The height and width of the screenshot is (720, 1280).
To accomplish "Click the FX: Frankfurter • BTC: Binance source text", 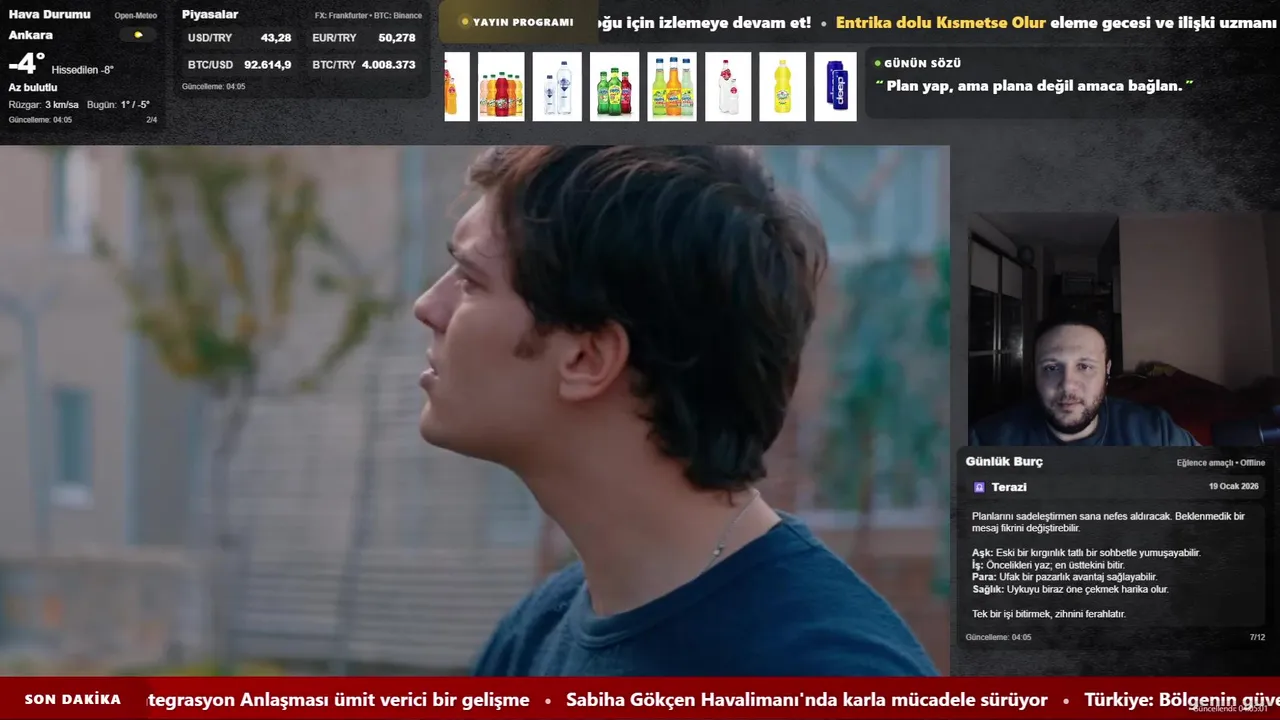I will pyautogui.click(x=368, y=16).
